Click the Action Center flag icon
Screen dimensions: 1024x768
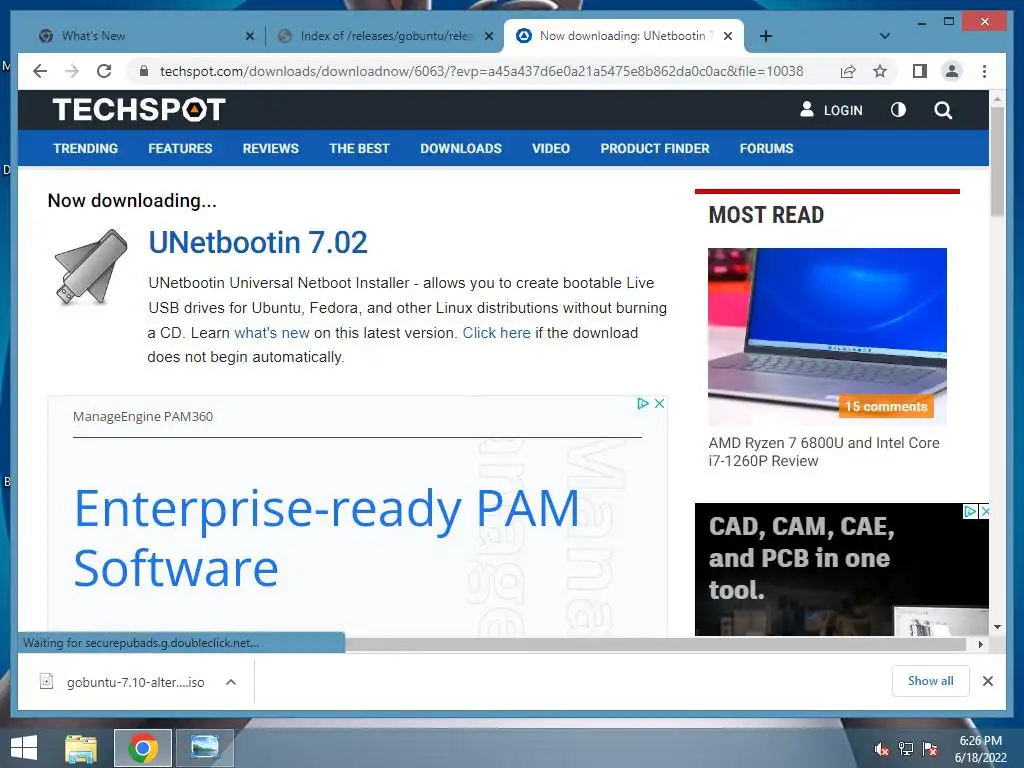tap(930, 749)
